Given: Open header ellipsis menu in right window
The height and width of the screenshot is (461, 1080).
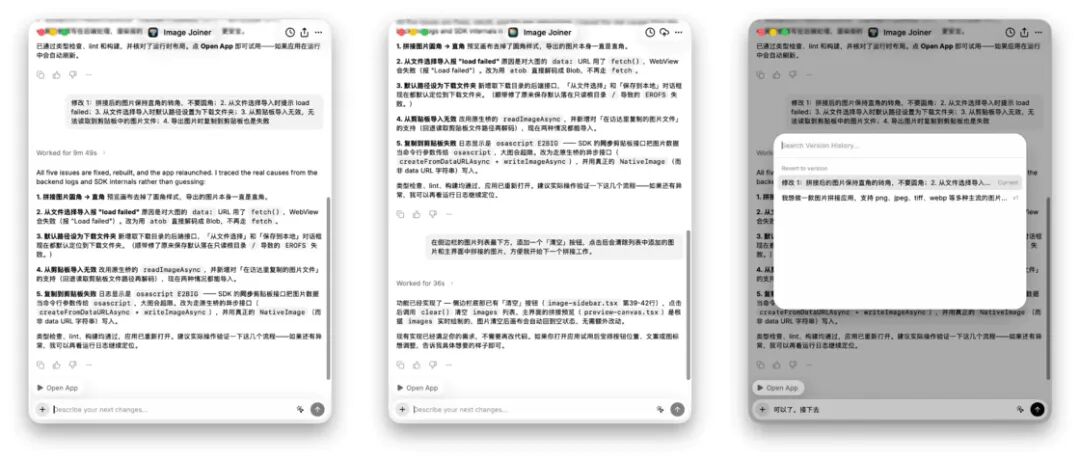Looking at the screenshot, I should coord(1038,32).
